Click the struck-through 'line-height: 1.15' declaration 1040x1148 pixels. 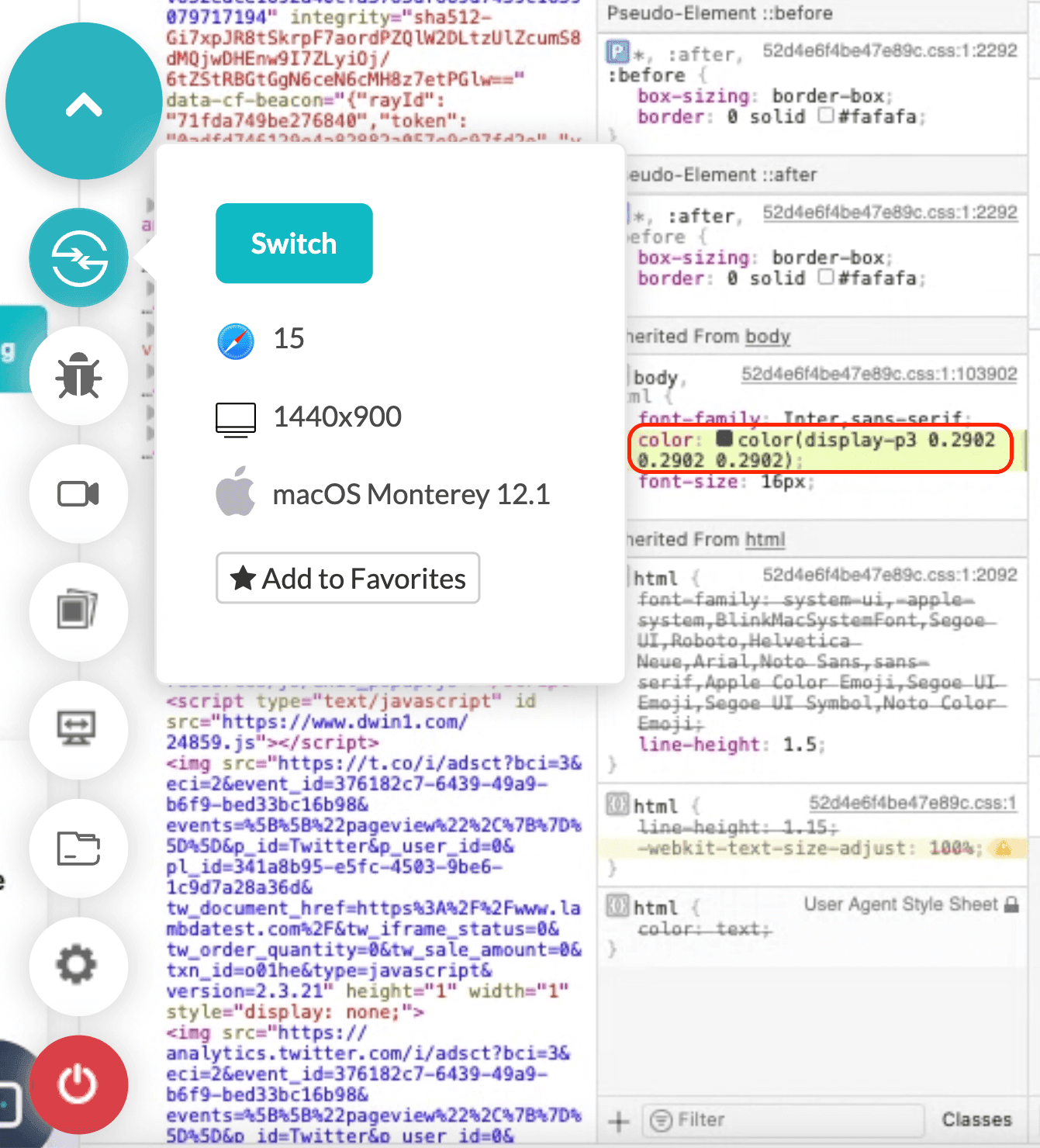click(738, 828)
